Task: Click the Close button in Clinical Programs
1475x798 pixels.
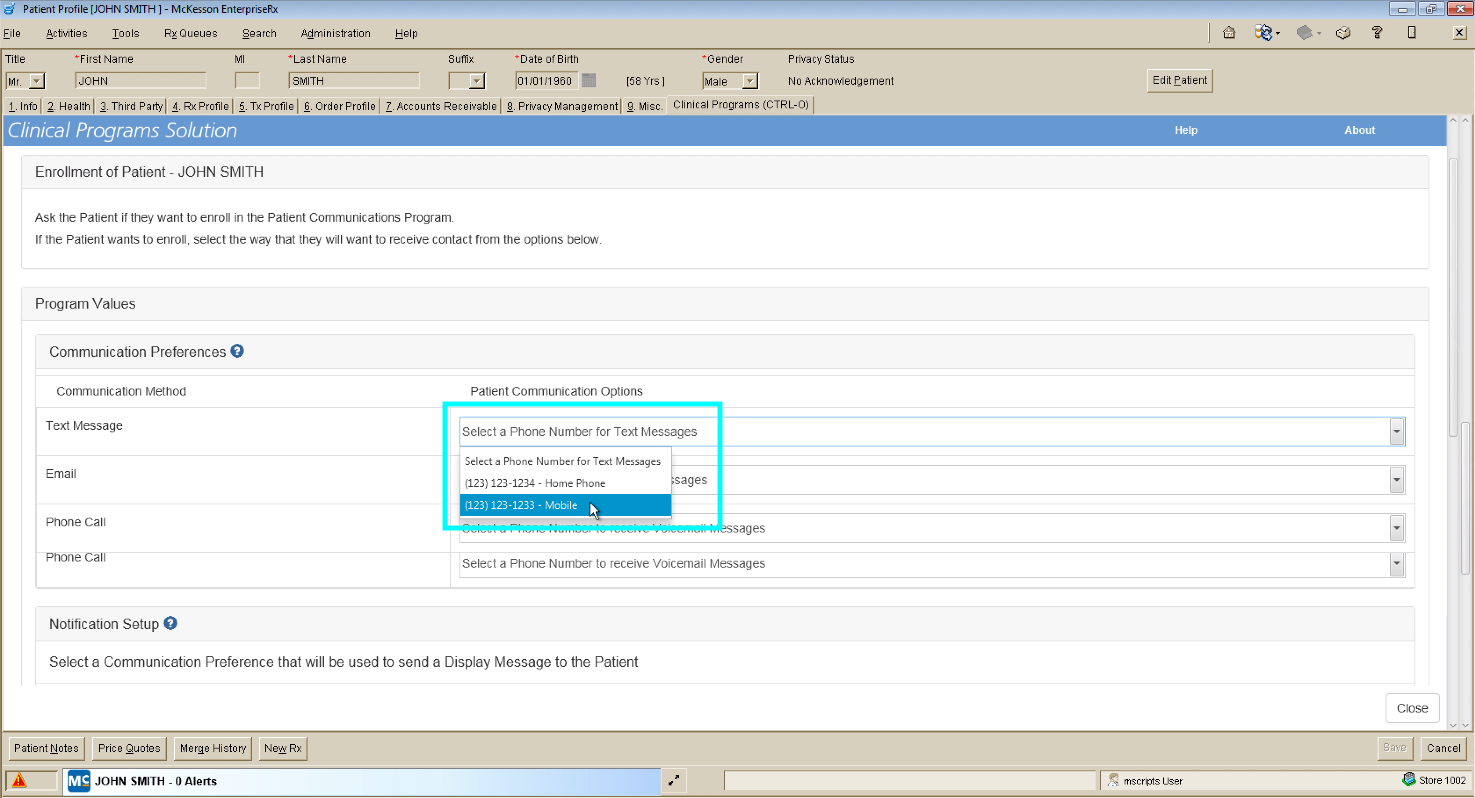Action: 1412,708
